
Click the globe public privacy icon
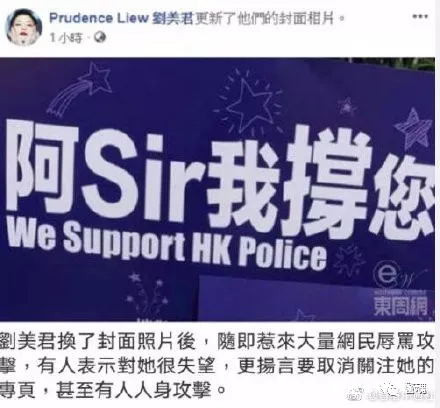tap(100, 37)
